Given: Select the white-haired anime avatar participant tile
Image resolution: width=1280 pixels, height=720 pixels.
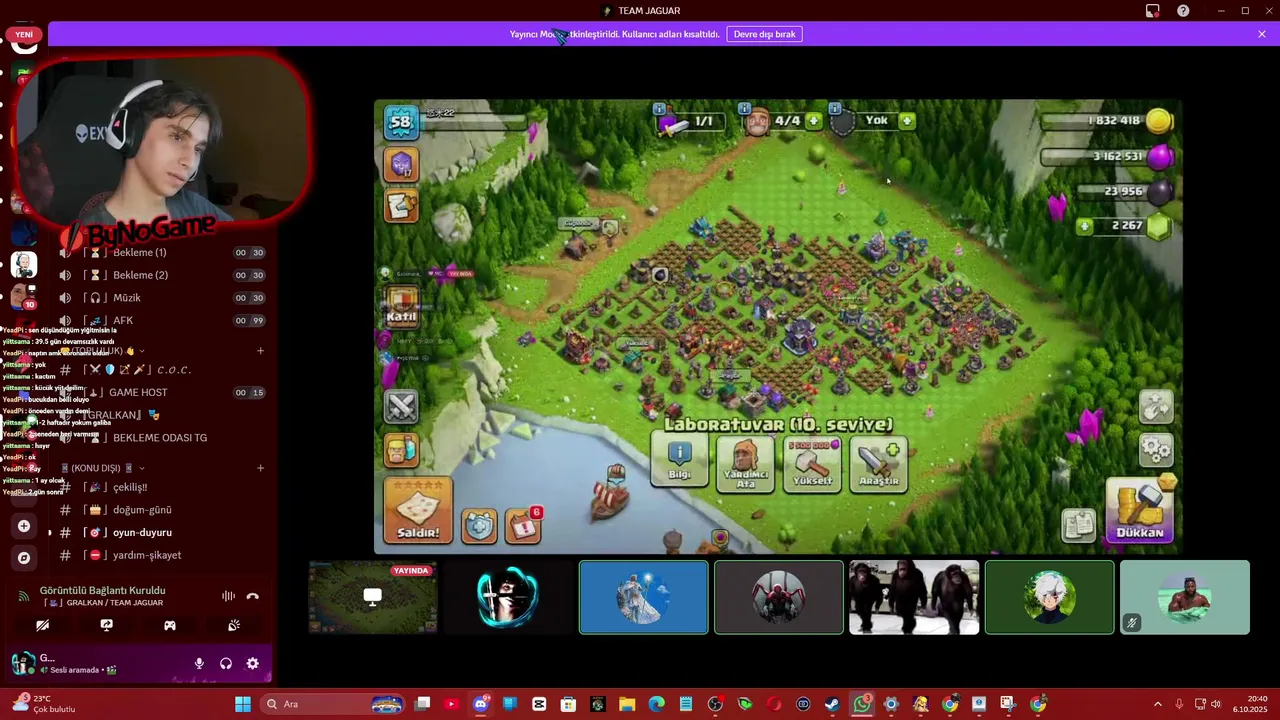Looking at the screenshot, I should coord(1049,598).
